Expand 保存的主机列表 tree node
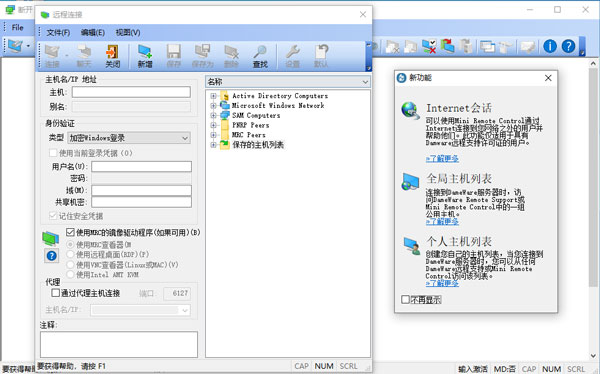The image size is (600, 374). click(213, 145)
